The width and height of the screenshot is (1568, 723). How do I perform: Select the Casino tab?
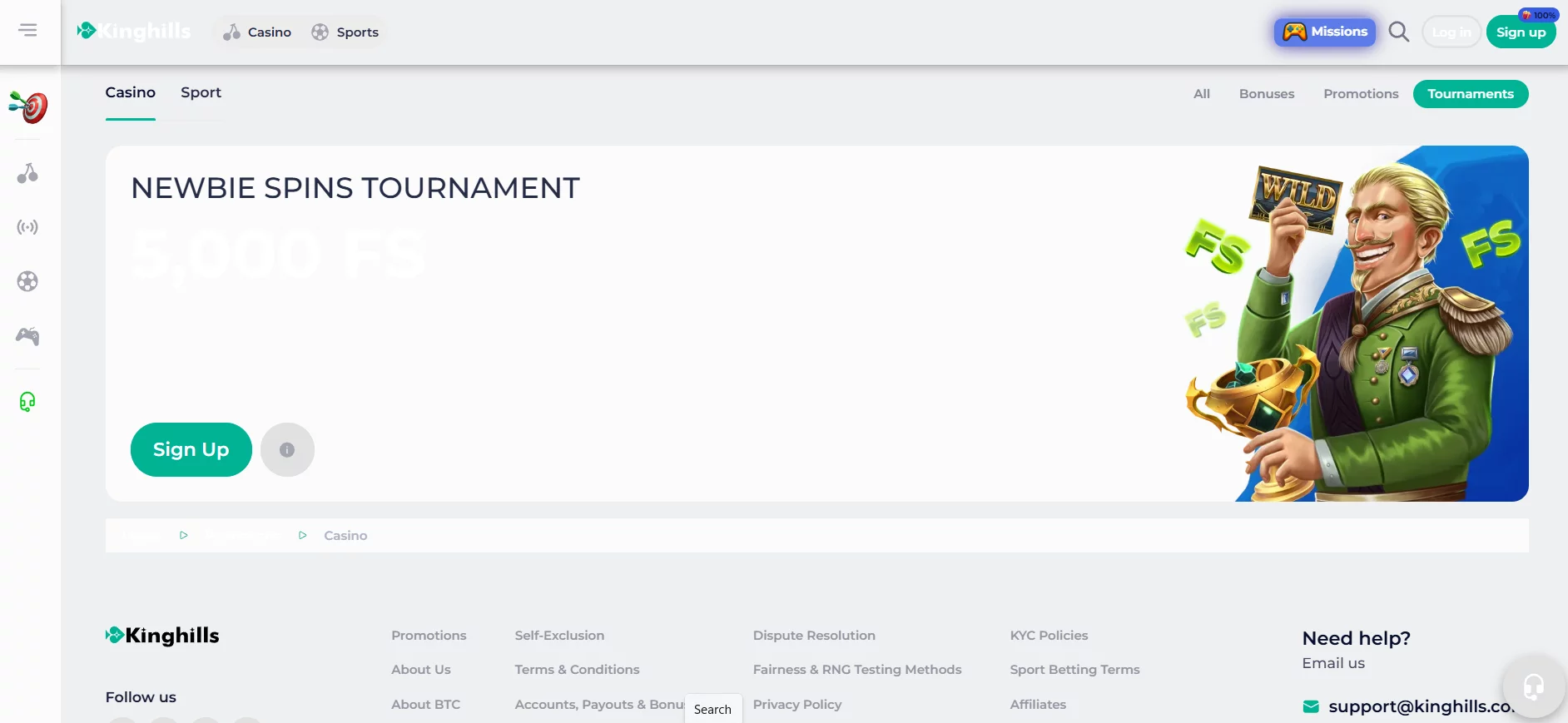click(x=130, y=92)
